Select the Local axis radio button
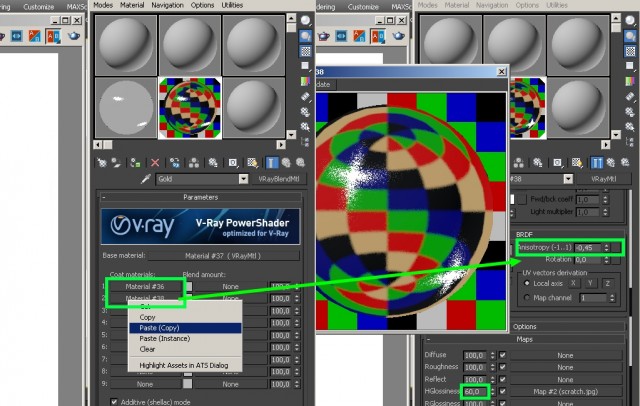The image size is (640, 406). (527, 283)
